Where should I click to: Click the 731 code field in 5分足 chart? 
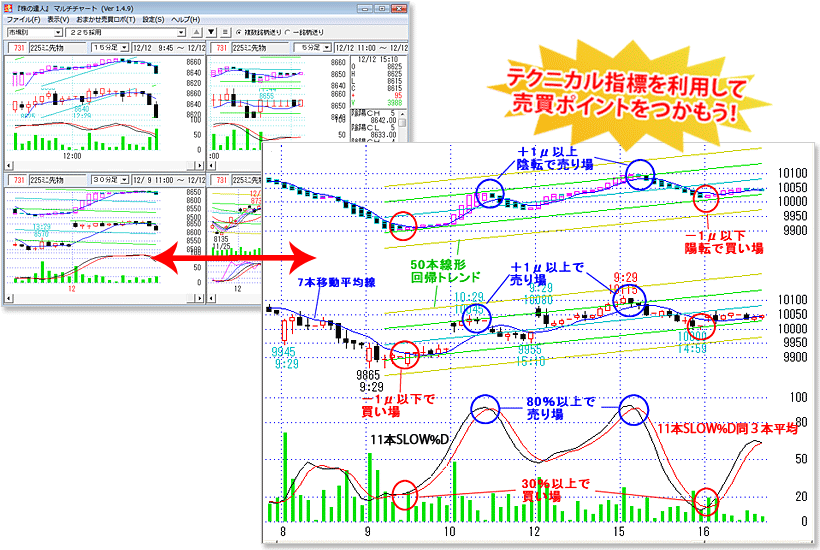pos(221,48)
